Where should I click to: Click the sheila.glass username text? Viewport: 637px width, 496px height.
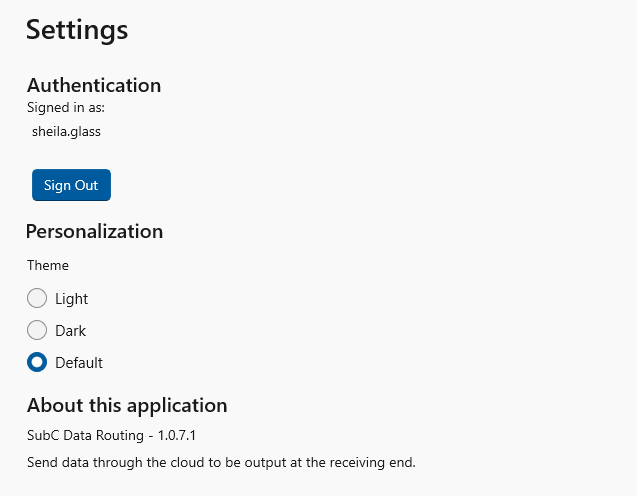coord(66,130)
